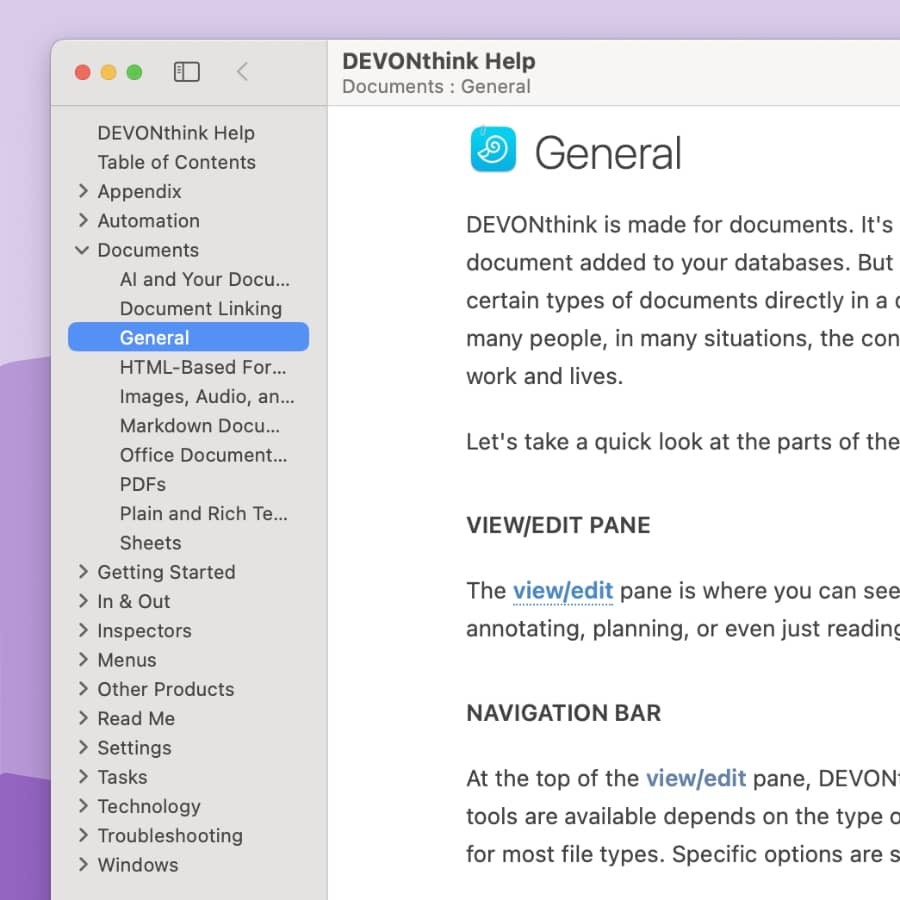Select General in the sidebar
Viewport: 900px width, 900px height.
coord(188,337)
